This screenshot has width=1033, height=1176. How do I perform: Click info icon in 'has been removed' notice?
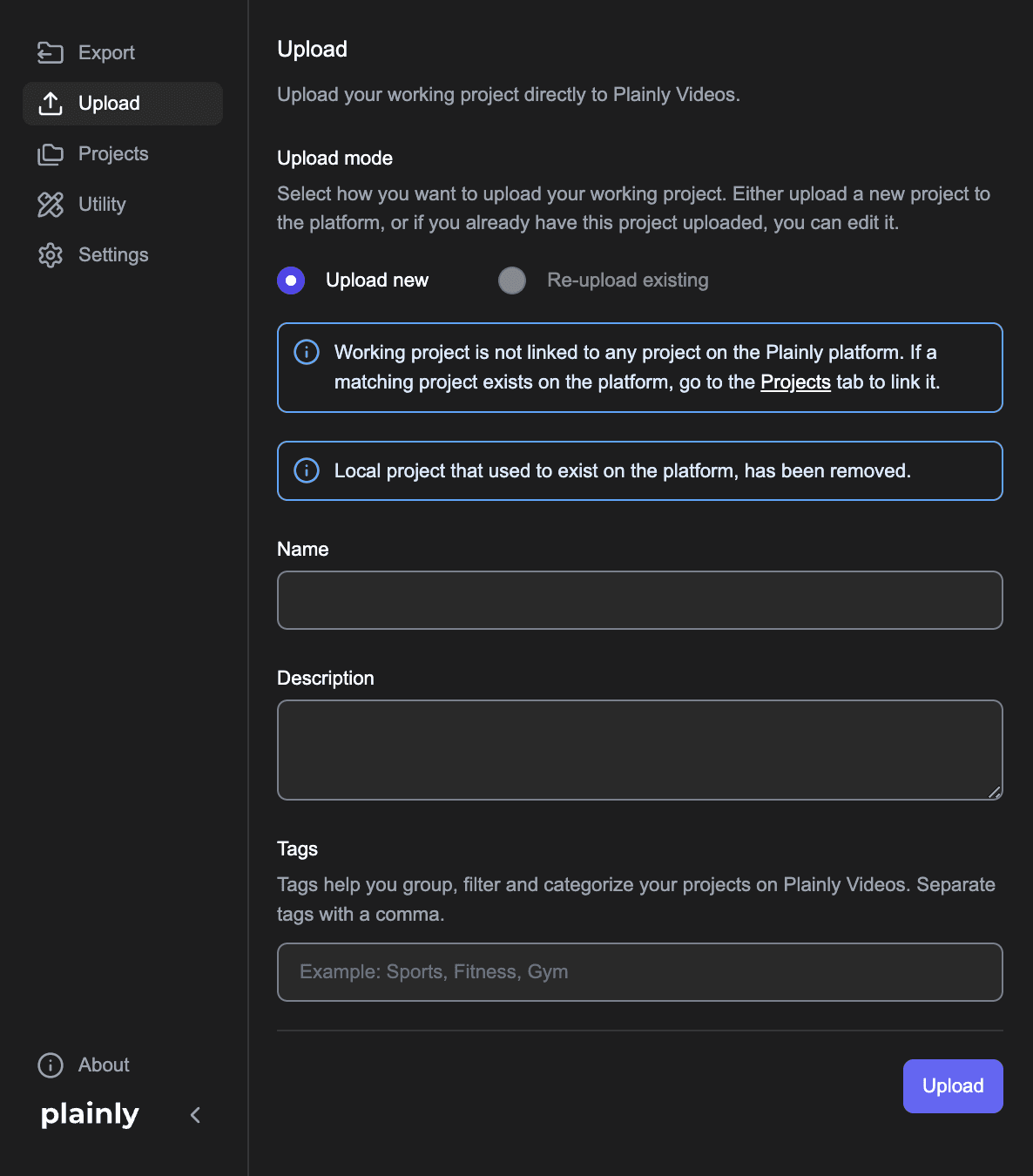(x=307, y=470)
